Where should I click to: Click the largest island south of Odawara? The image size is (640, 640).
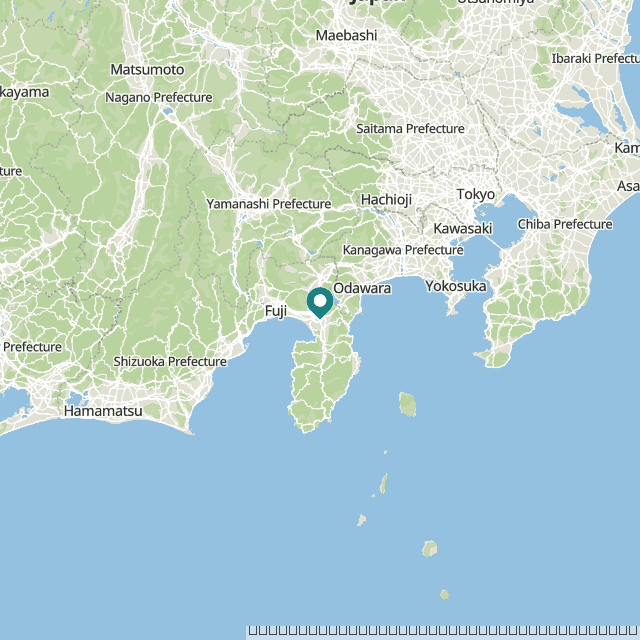click(x=407, y=404)
